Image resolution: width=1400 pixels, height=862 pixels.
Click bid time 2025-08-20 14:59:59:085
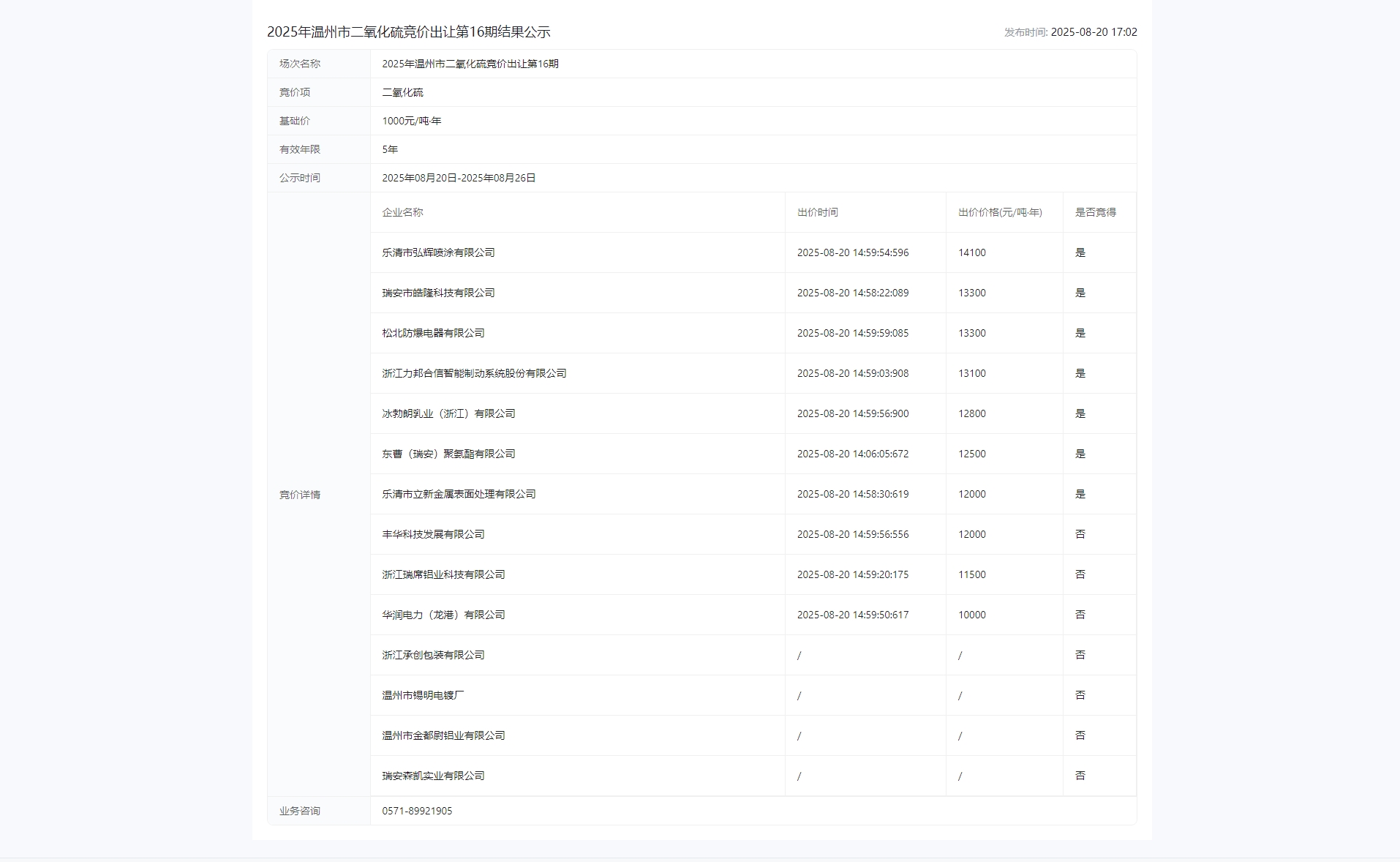click(x=853, y=333)
